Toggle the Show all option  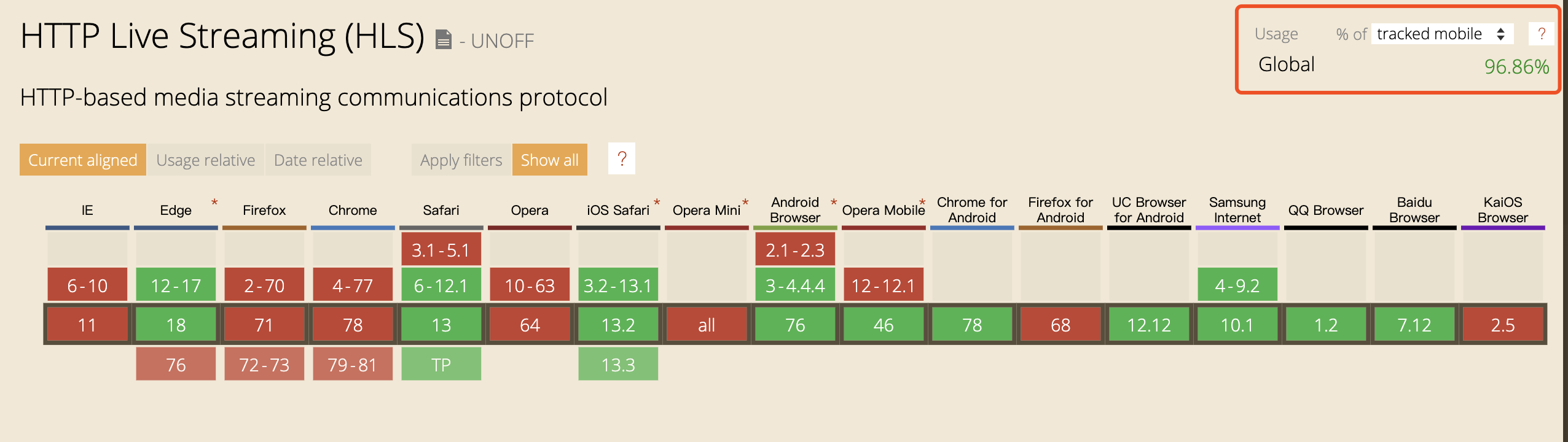coord(550,160)
